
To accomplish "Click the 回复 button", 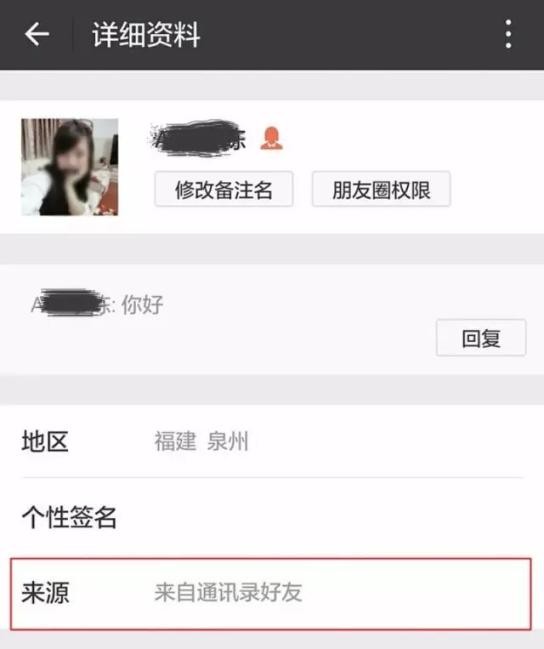I will click(x=481, y=338).
